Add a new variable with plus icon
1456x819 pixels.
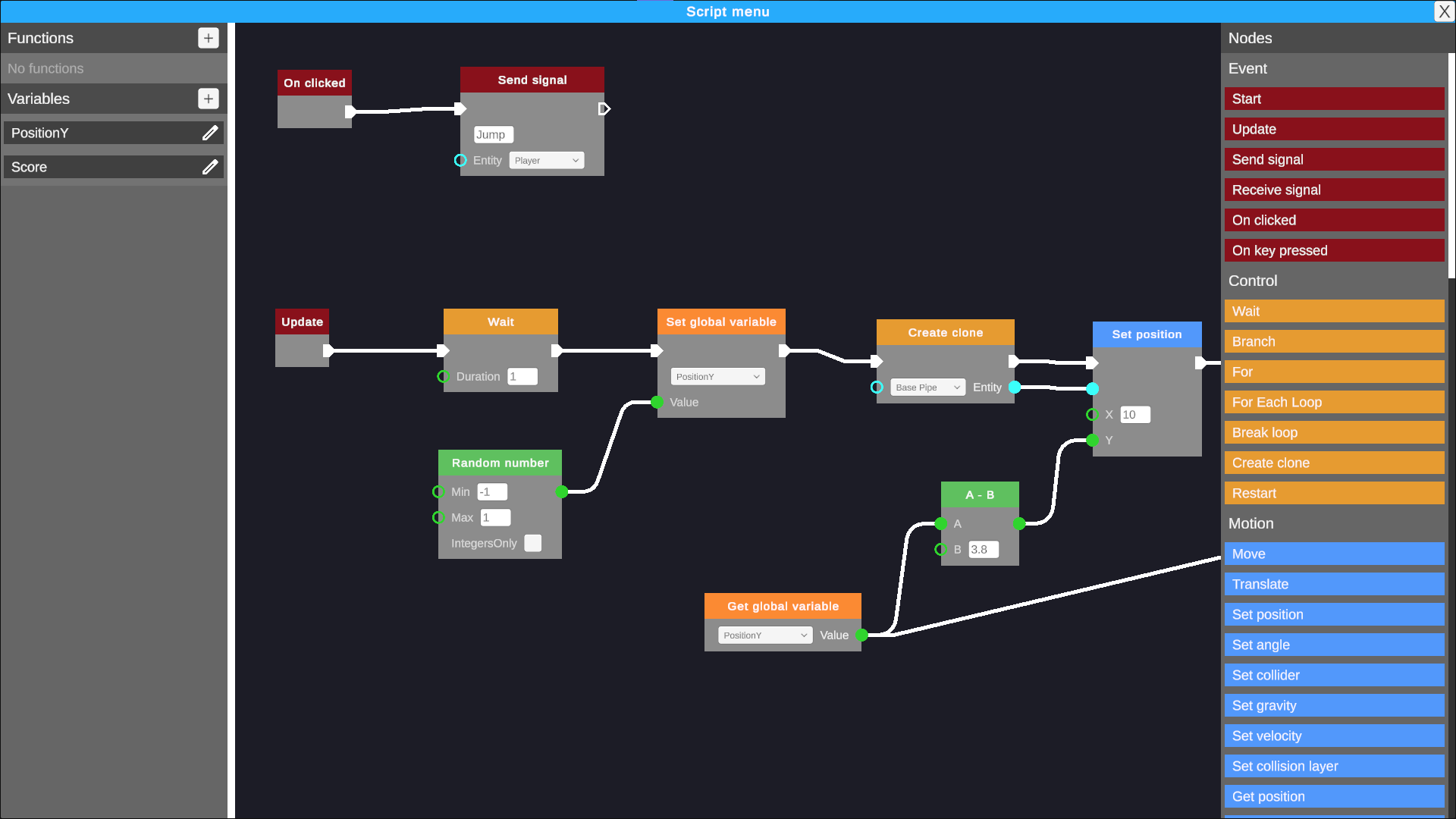[209, 99]
